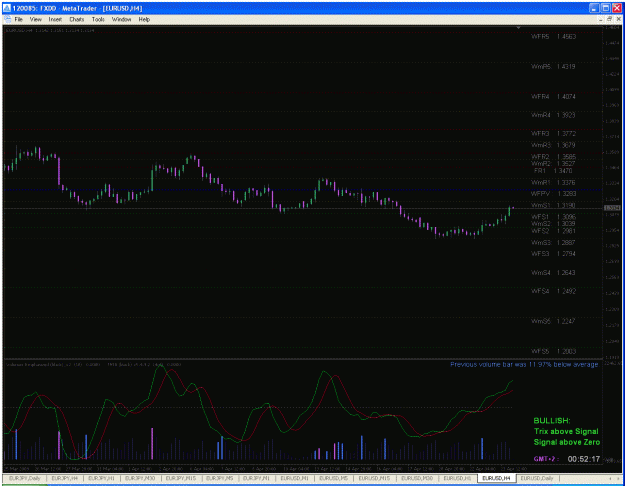This screenshot has width=625, height=486.
Task: Switch to the EURUSD,M1 chart tab
Action: 294,478
